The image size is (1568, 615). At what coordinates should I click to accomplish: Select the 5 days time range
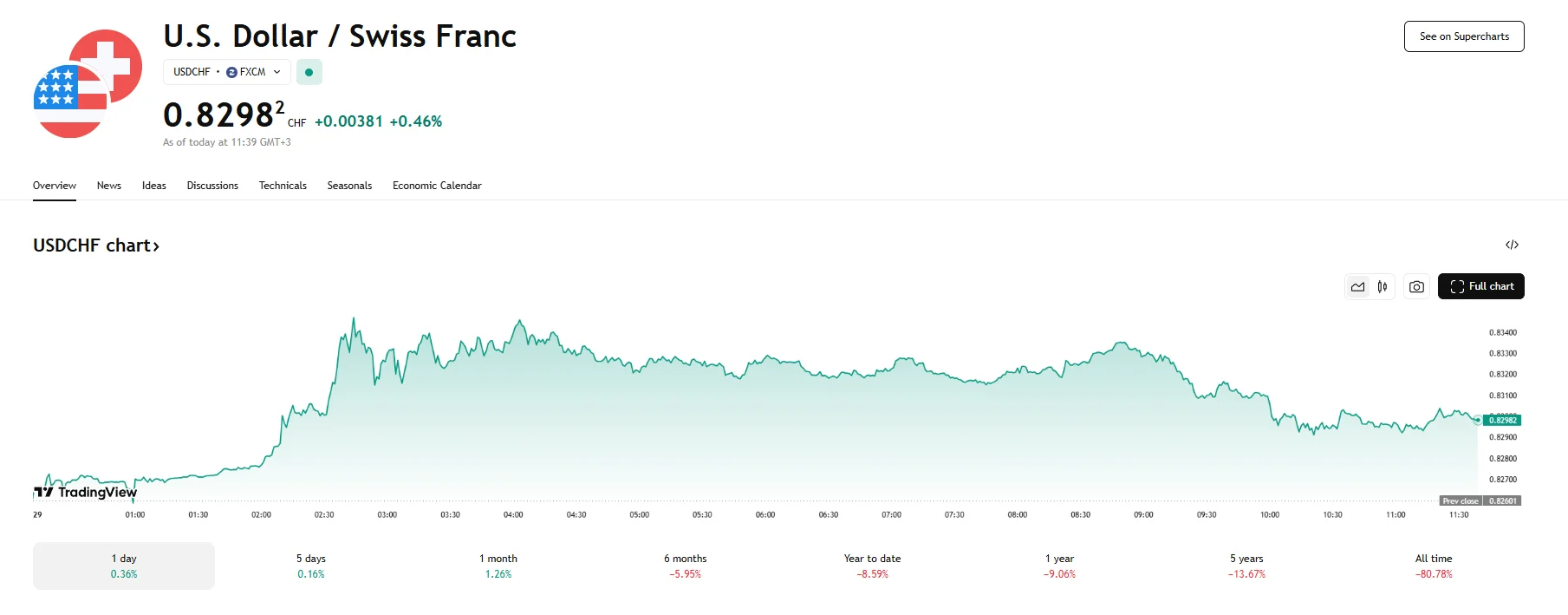pos(311,566)
